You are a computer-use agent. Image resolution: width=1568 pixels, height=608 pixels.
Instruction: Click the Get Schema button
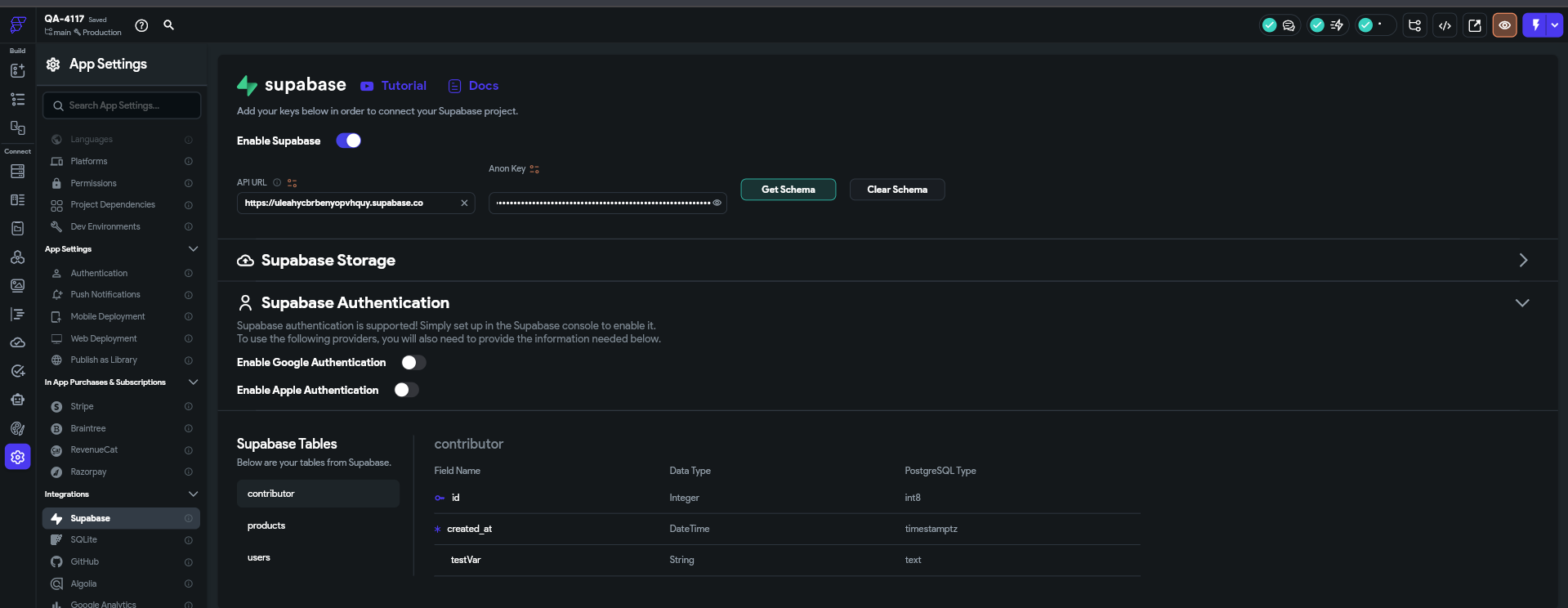pos(788,190)
